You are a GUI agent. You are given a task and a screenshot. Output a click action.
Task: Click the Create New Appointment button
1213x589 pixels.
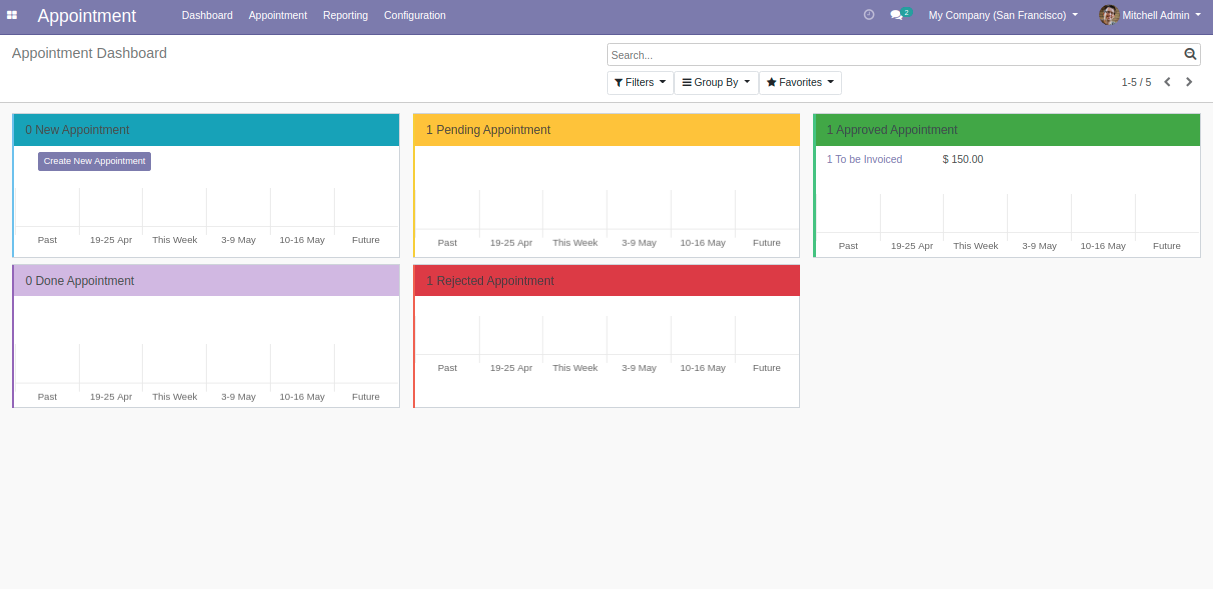(95, 161)
